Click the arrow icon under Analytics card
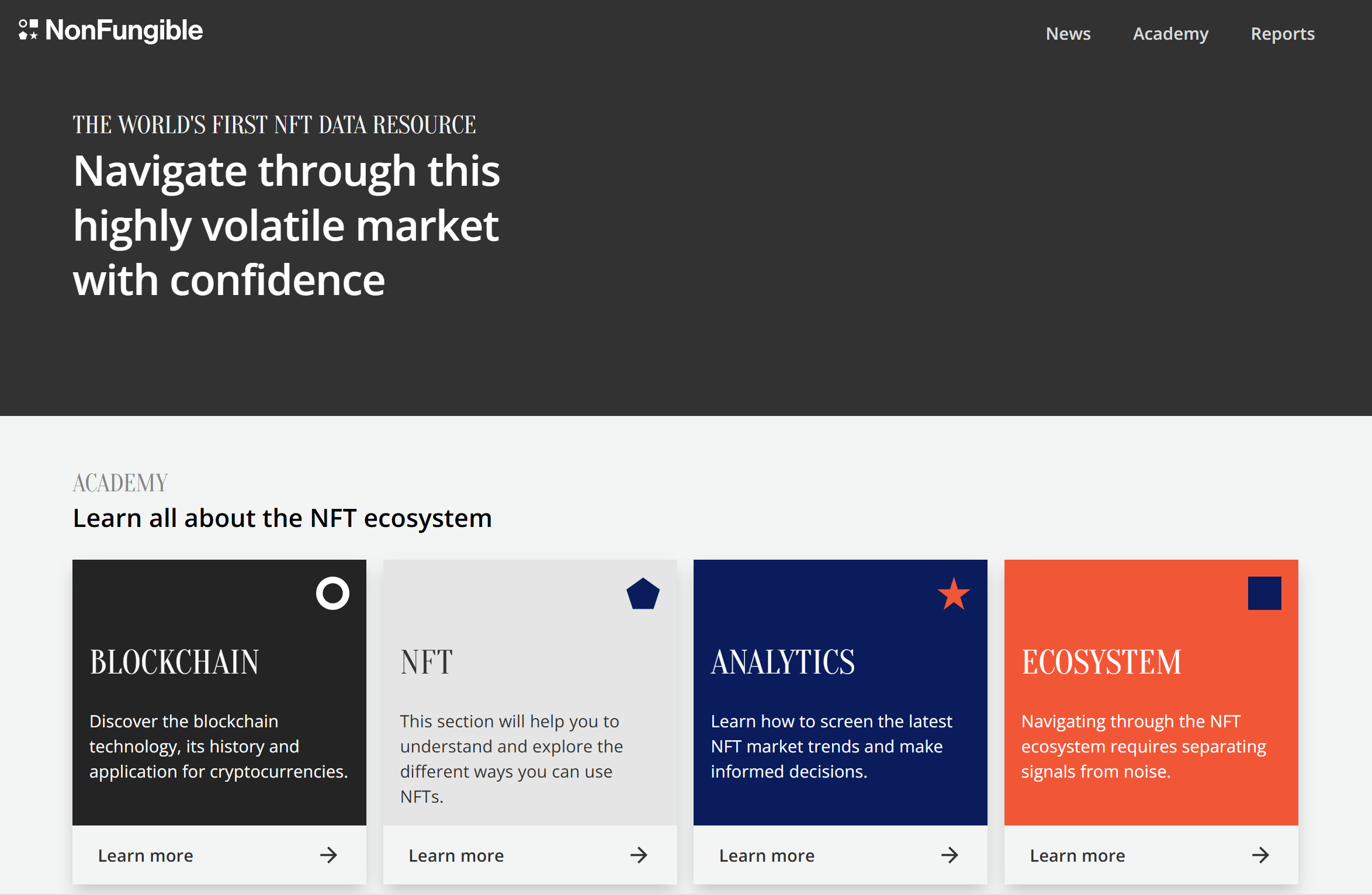Screen dimensions: 1372x895 tap(950, 855)
